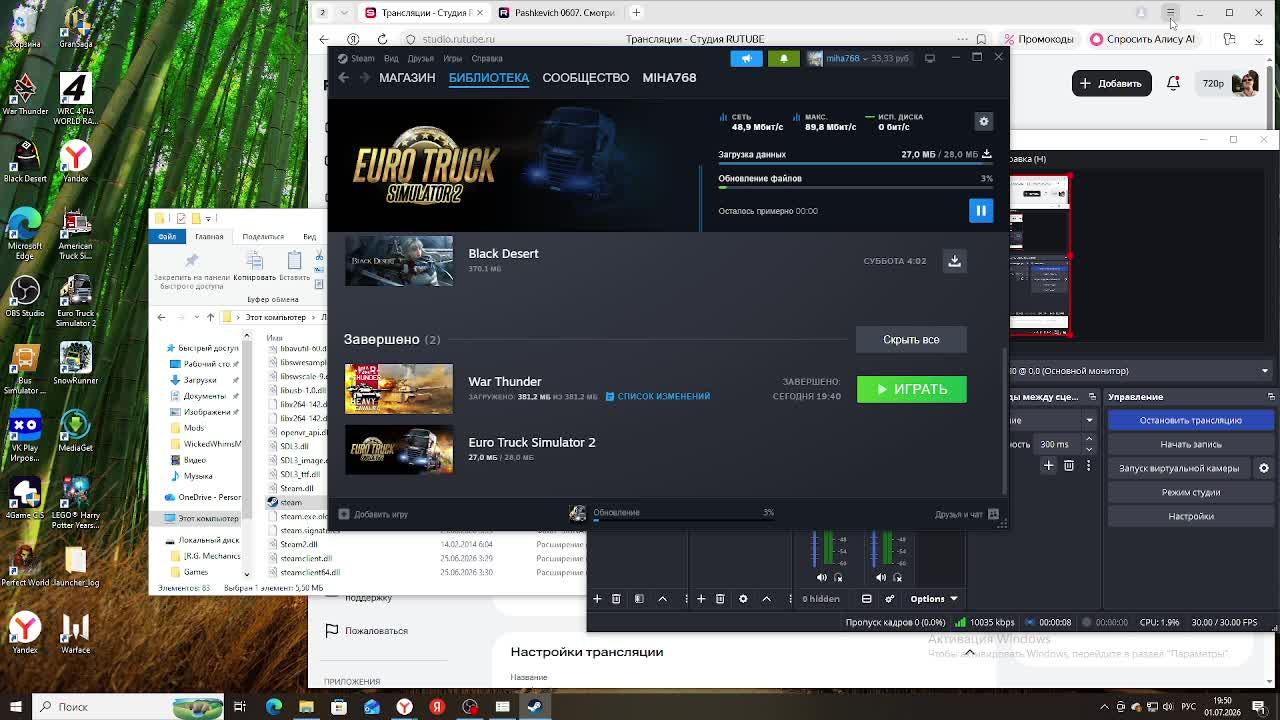The width and height of the screenshot is (1280, 720).
Task: Click Add a Game plus icon in Steam
Action: click(x=344, y=514)
